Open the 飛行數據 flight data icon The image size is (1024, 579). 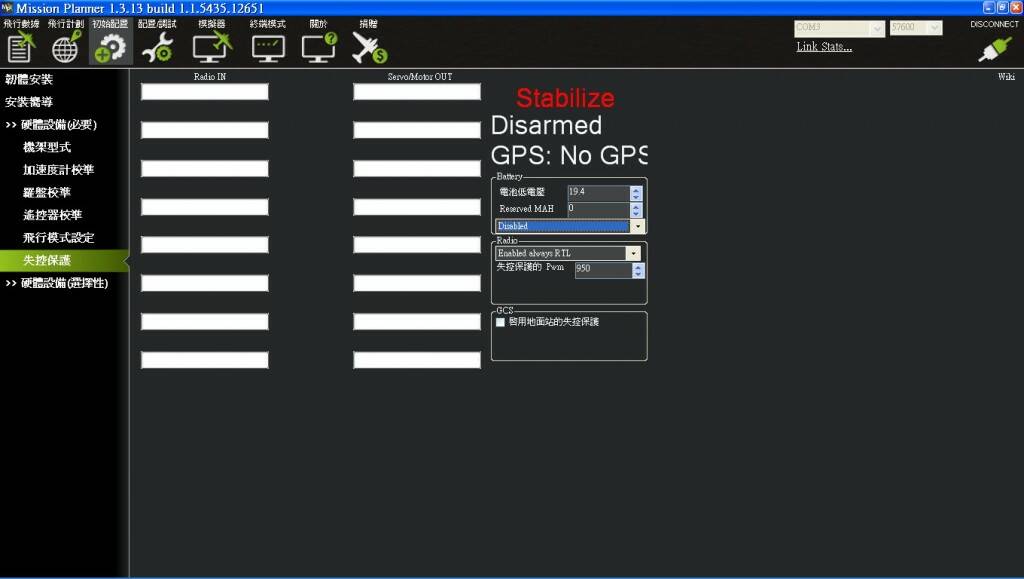pyautogui.click(x=21, y=46)
